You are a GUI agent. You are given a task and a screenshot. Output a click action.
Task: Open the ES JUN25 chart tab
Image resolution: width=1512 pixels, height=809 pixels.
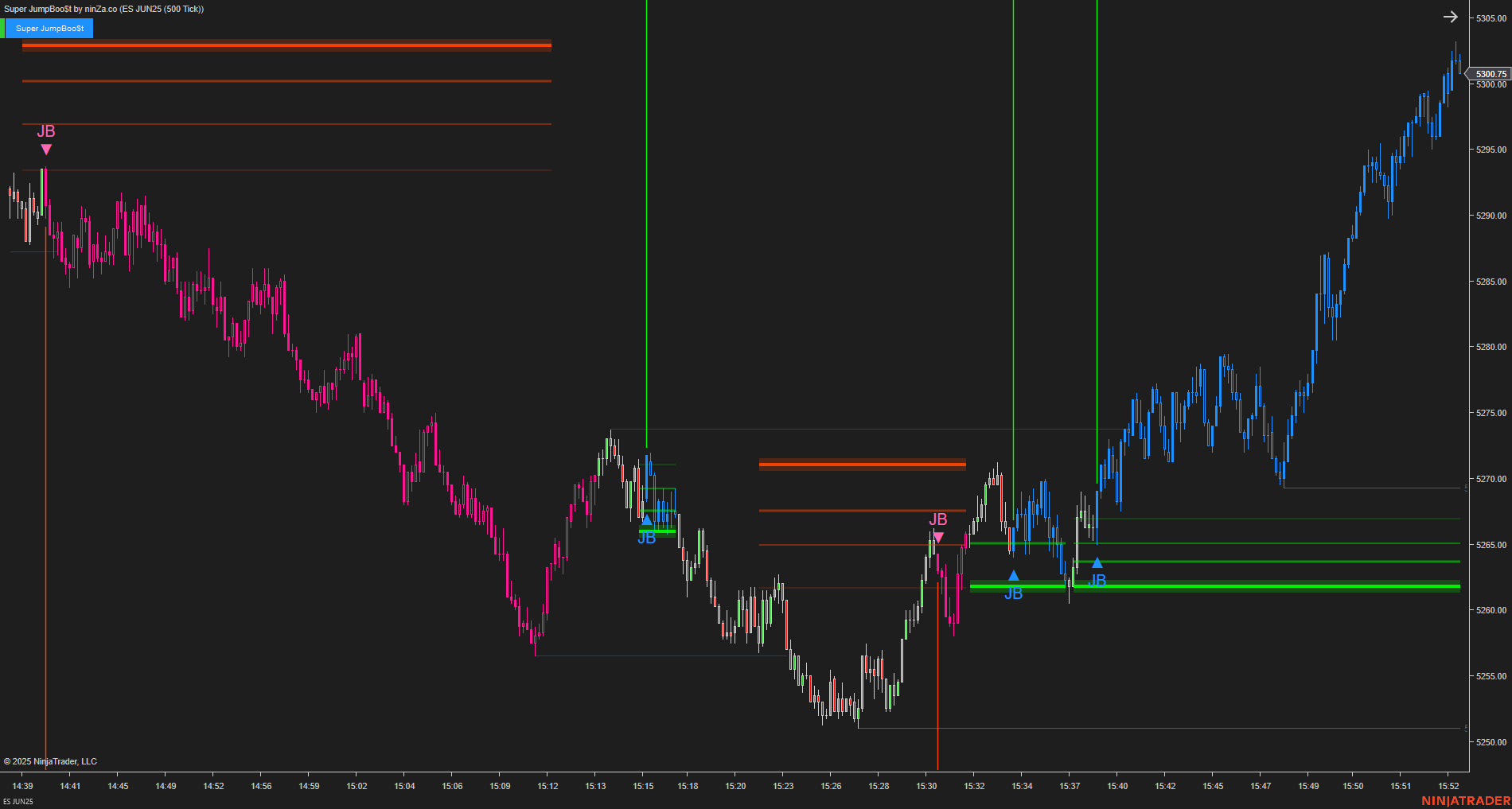coord(18,801)
